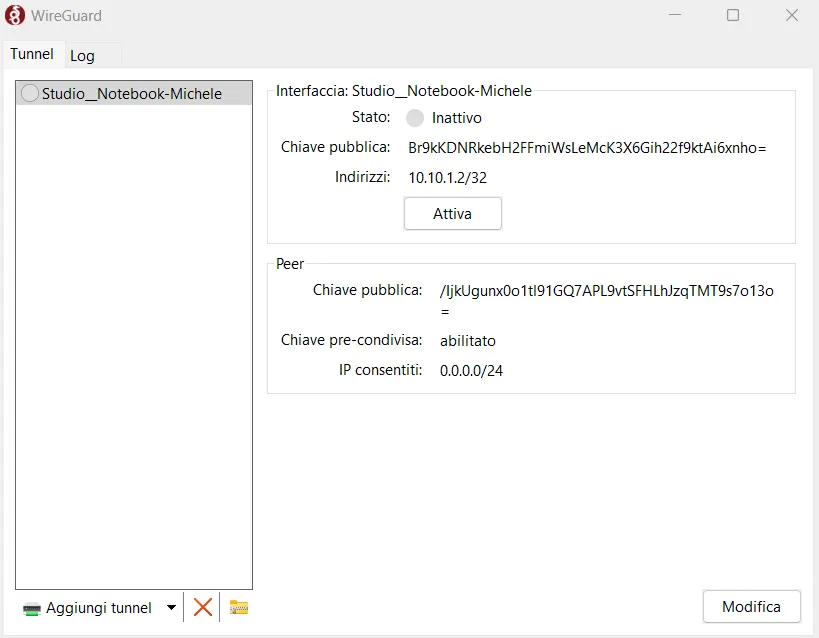The image size is (819, 638).
Task: Select the Studio__Notebook-Michele tunnel entry
Action: pos(130,92)
